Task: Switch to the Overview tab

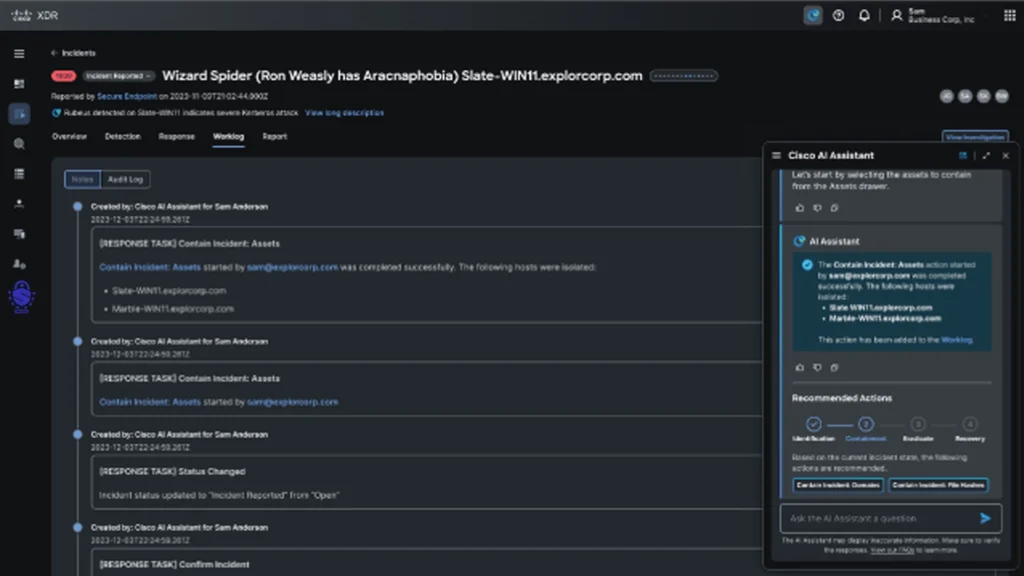Action: 69,136
